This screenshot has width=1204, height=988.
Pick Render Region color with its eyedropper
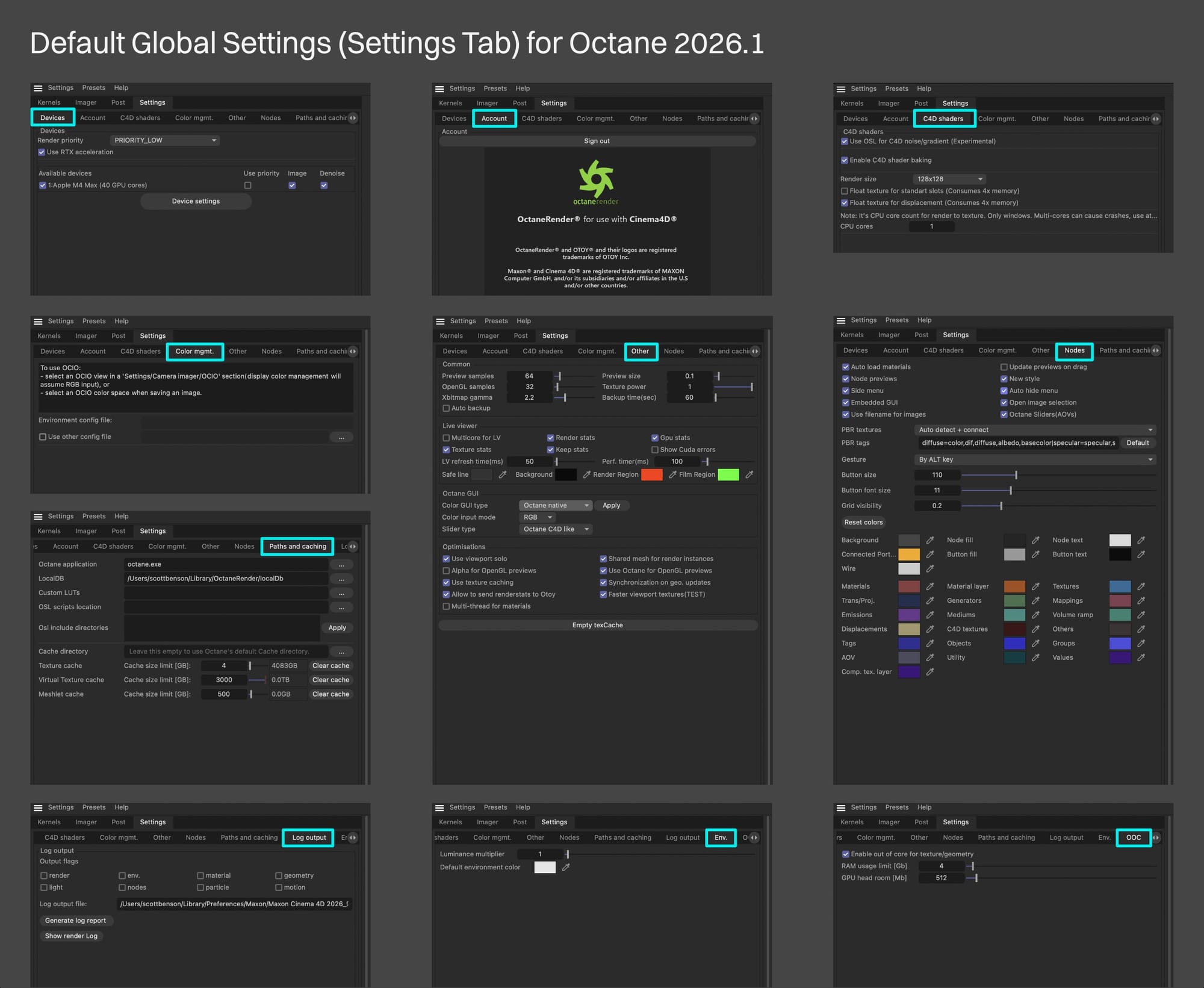click(672, 475)
